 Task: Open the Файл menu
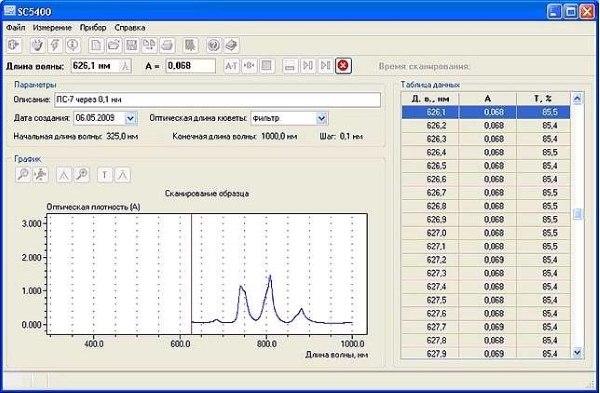coord(16,28)
